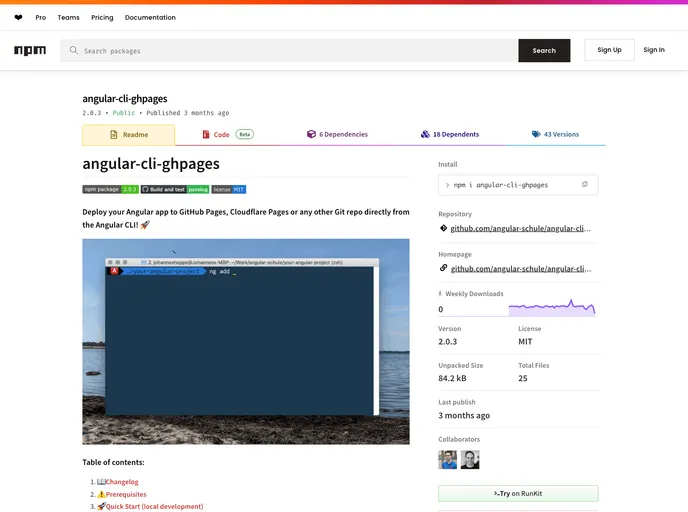Open the Pricing page
Viewport: 688px width, 512px height.
tap(102, 18)
